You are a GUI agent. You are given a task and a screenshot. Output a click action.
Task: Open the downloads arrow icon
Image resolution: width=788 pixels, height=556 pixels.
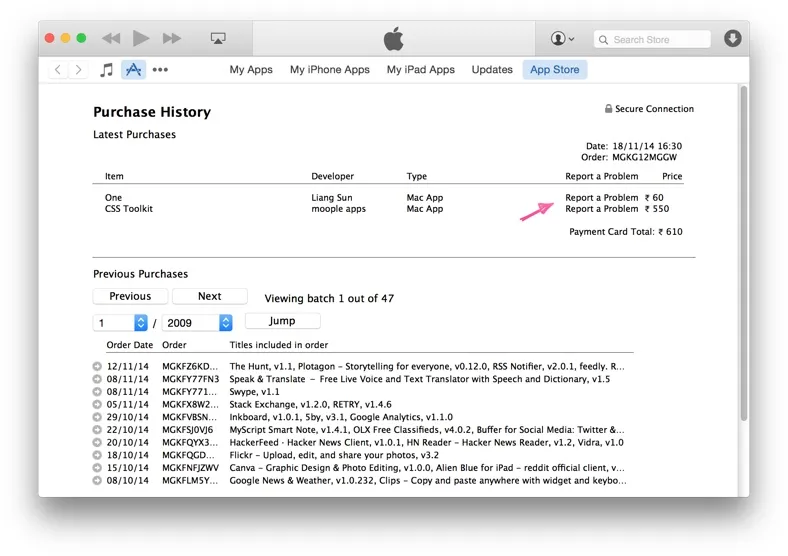(733, 38)
